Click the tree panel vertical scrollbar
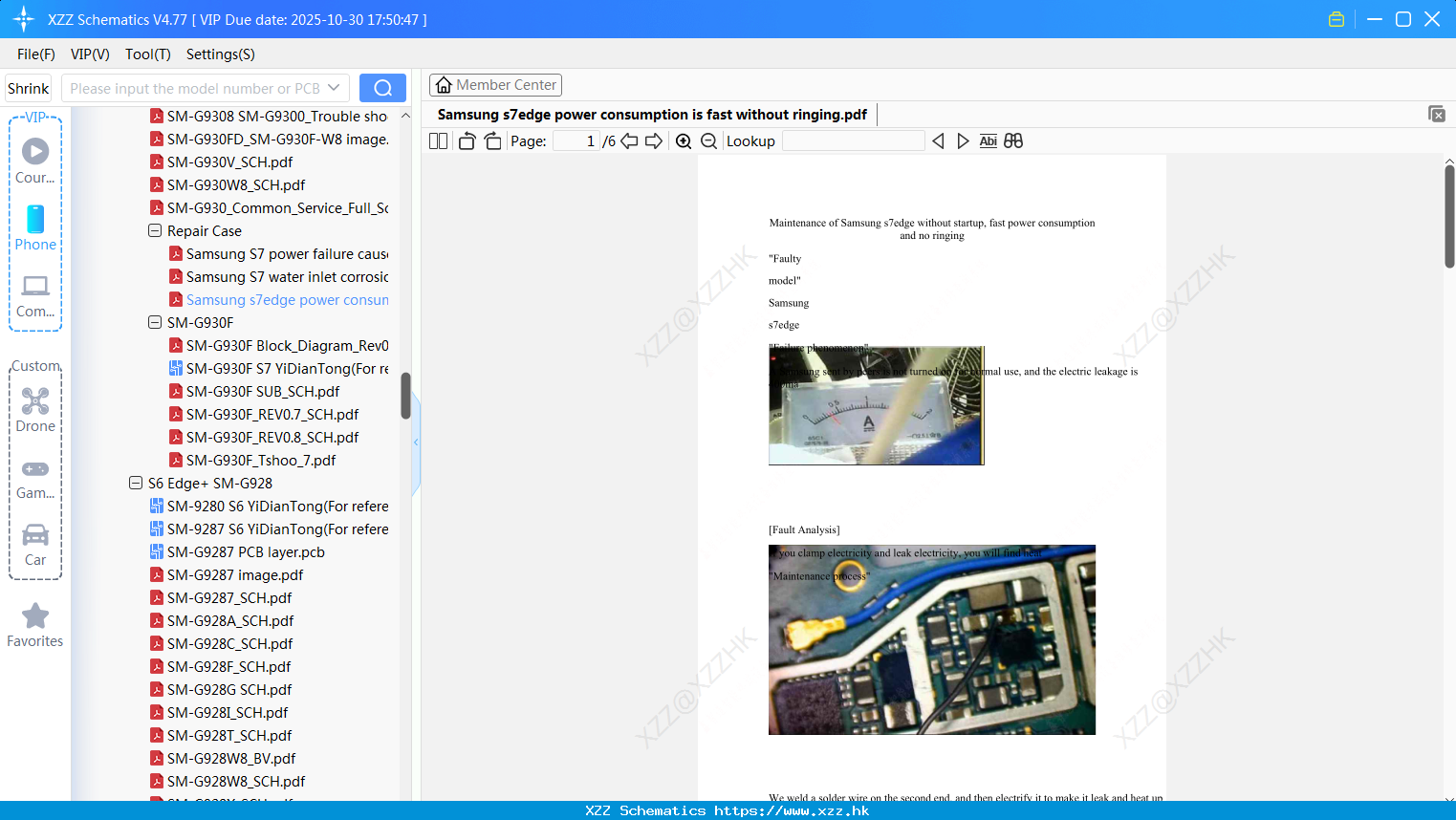Screen dimensions: 1456x820 pos(405,396)
